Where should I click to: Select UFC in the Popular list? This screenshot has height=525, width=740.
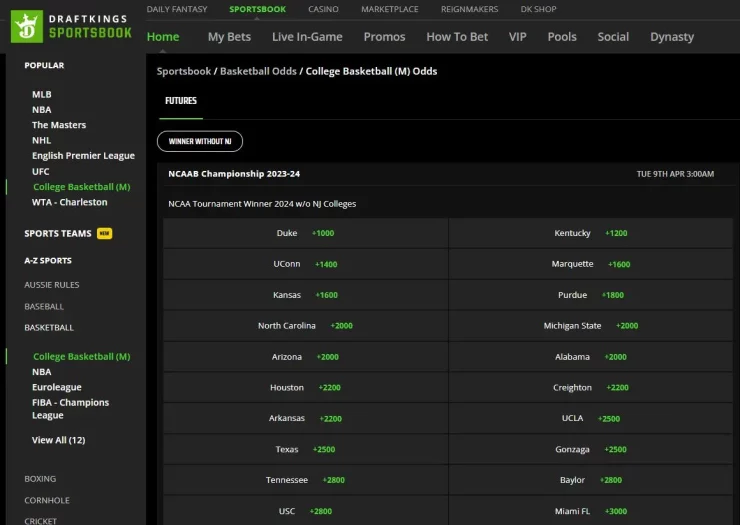pyautogui.click(x=41, y=171)
